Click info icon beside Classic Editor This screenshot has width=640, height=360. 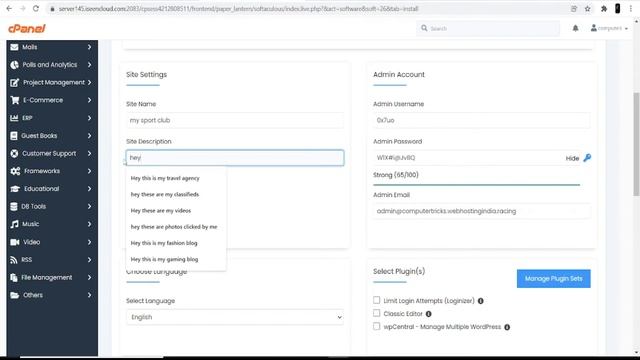[429, 314]
